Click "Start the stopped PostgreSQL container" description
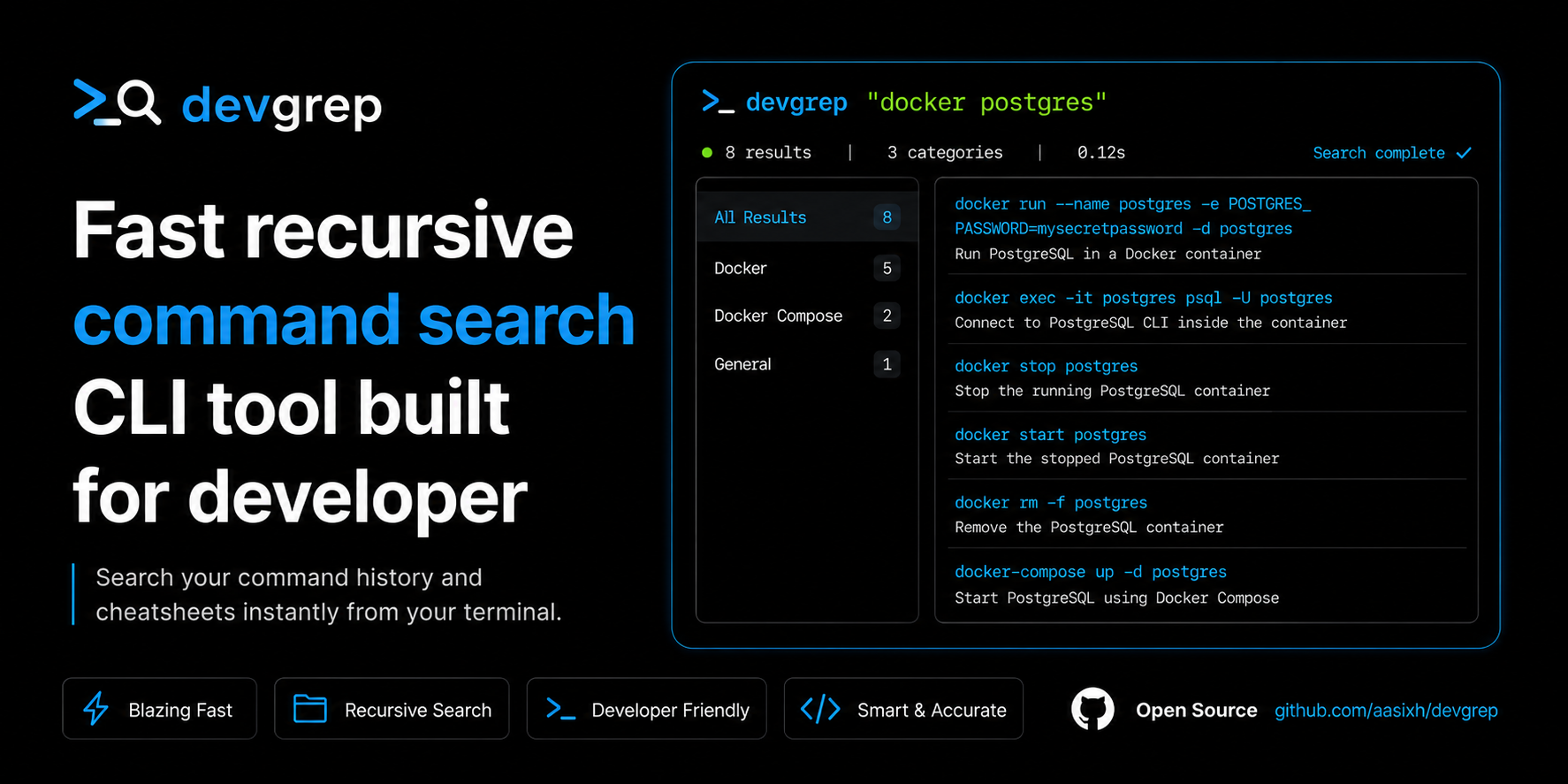The width and height of the screenshot is (1568, 784). (x=1116, y=459)
